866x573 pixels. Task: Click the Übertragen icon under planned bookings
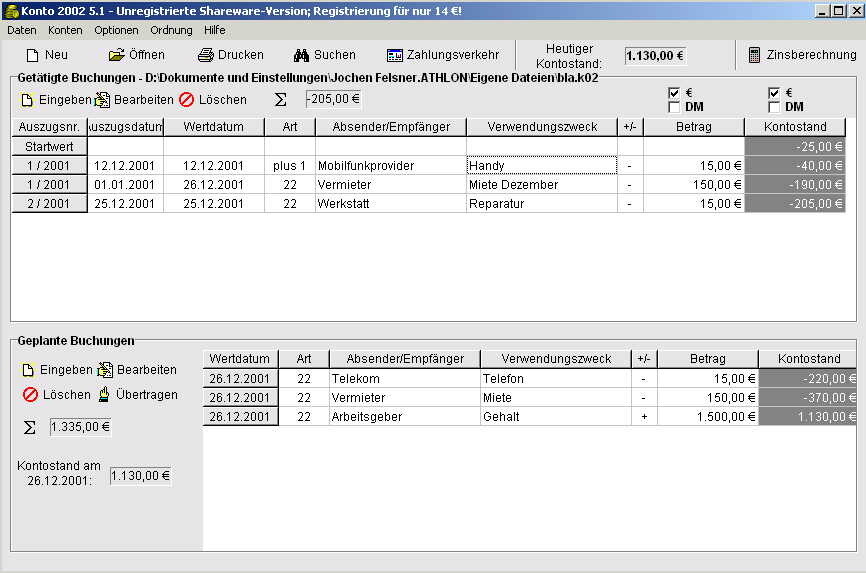104,394
